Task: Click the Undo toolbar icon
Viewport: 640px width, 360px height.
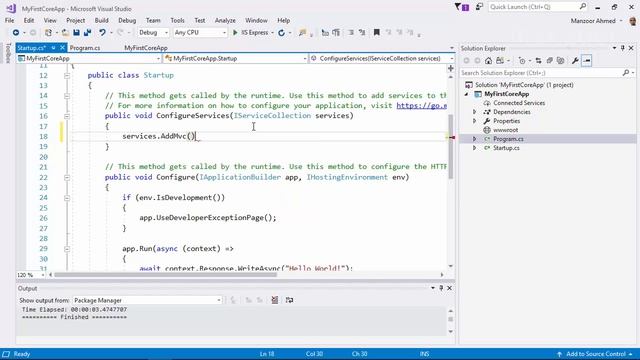Action: click(x=102, y=33)
